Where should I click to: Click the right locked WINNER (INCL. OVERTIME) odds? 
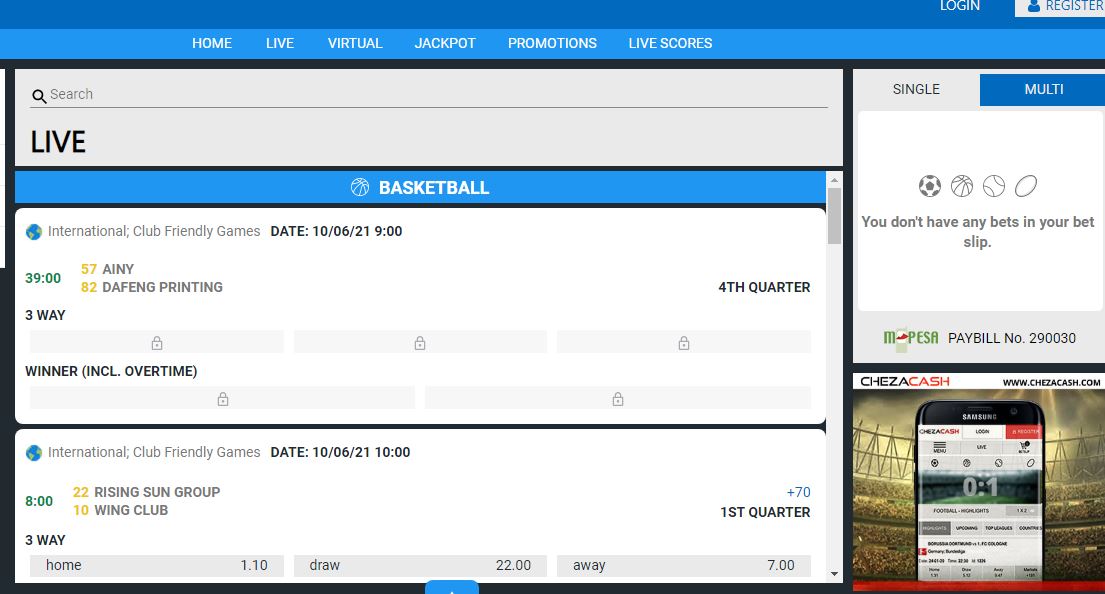(x=618, y=398)
